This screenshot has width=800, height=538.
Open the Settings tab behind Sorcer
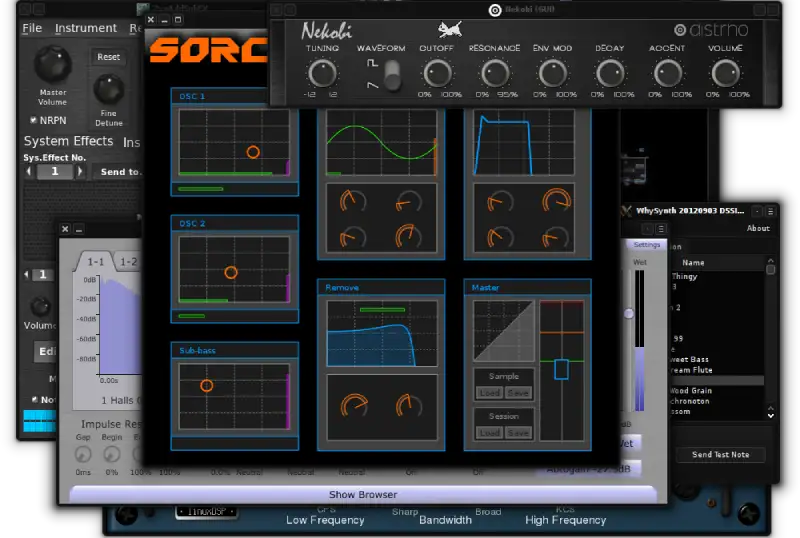(646, 245)
